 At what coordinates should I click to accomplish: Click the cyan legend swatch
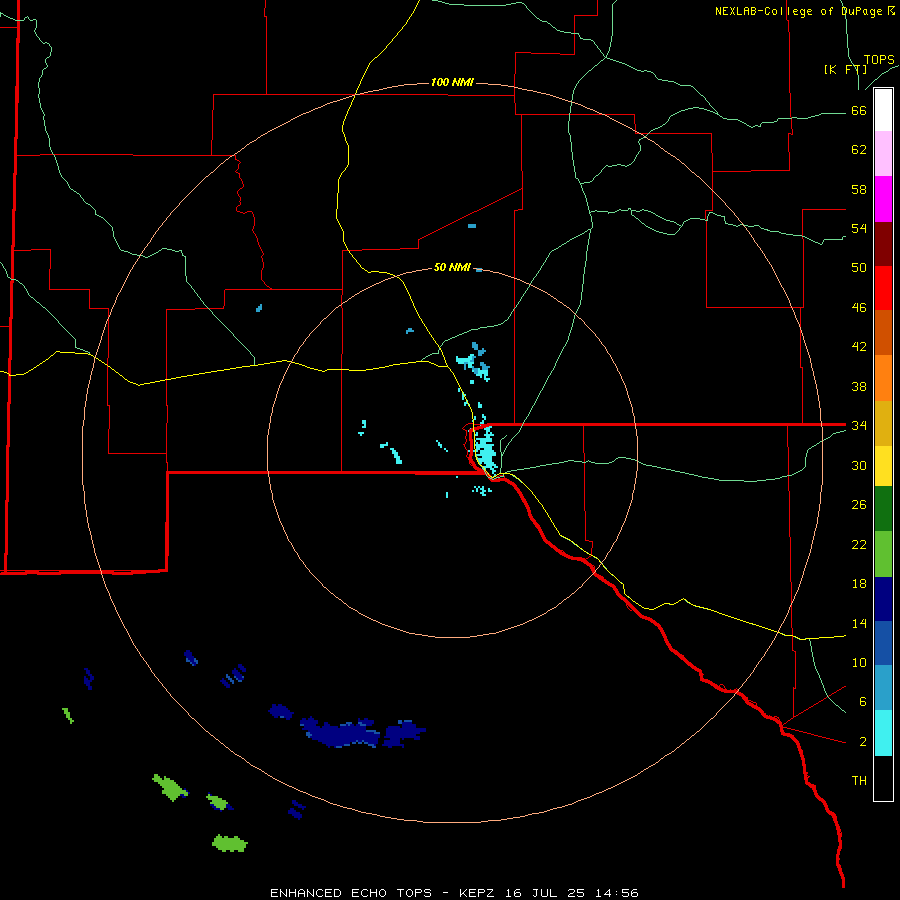[x=883, y=733]
